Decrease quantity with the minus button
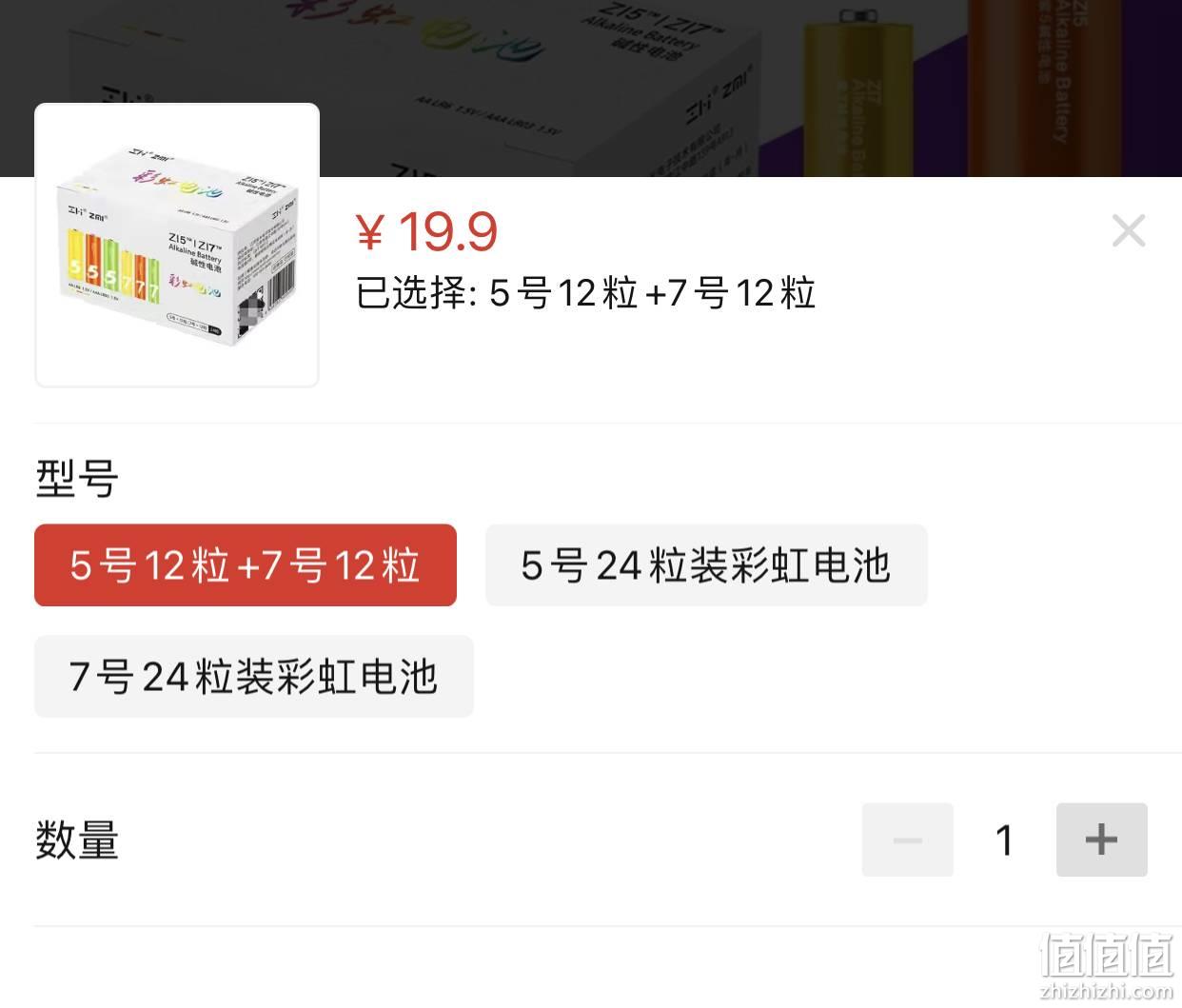The image size is (1182, 1008). [907, 840]
